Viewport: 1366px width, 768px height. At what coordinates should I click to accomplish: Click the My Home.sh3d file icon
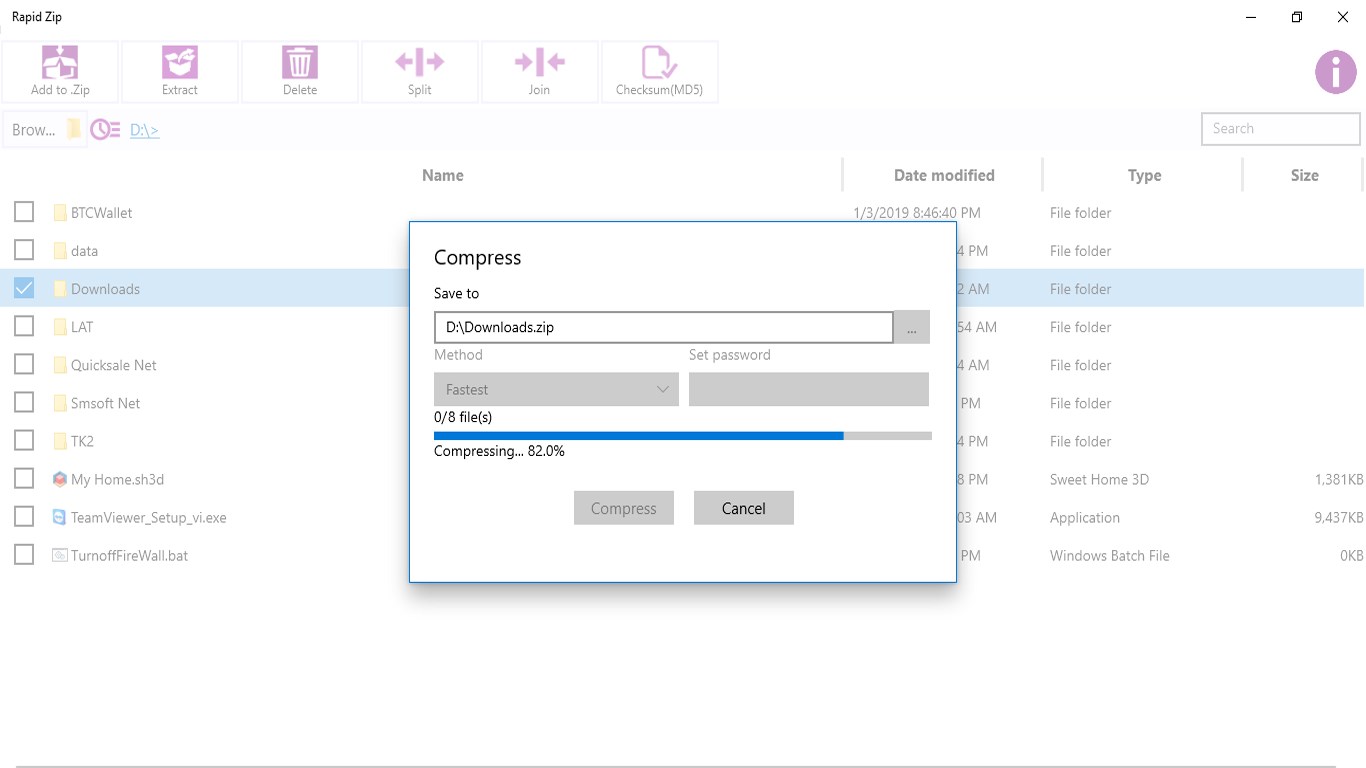click(x=60, y=479)
